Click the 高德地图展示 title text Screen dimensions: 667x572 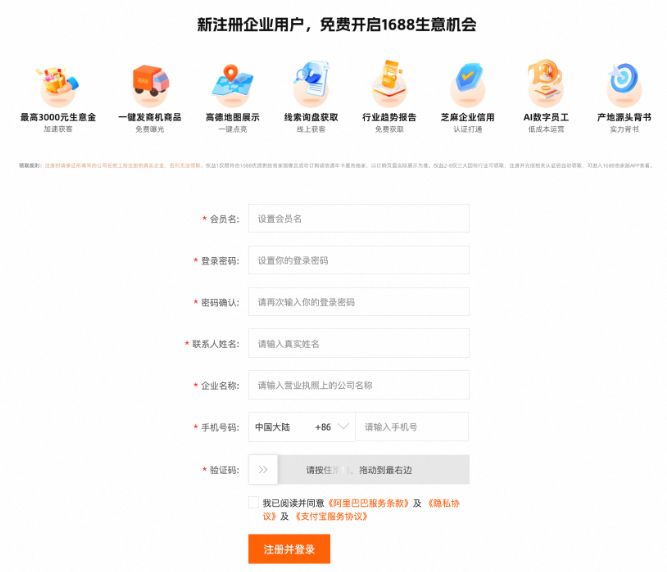click(232, 117)
